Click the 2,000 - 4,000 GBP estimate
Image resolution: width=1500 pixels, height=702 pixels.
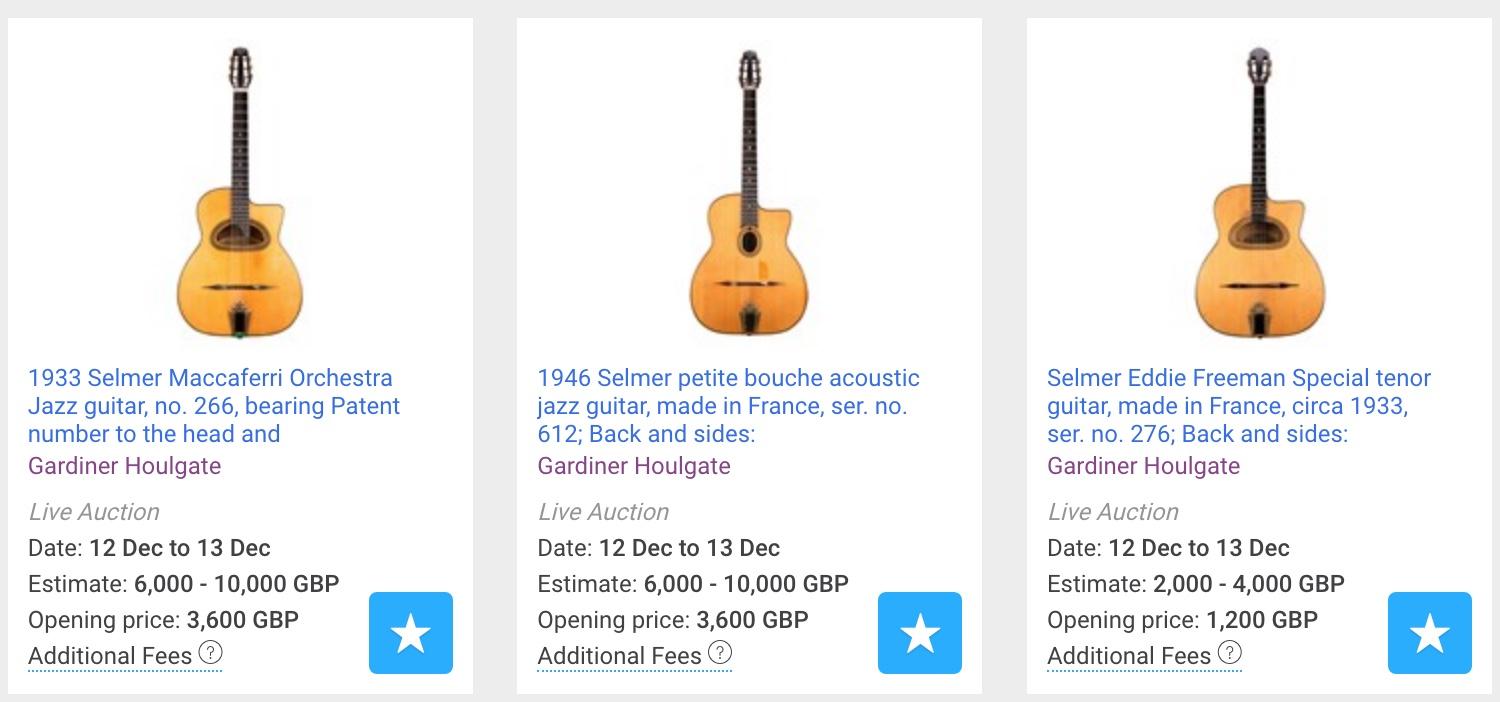point(1249,584)
